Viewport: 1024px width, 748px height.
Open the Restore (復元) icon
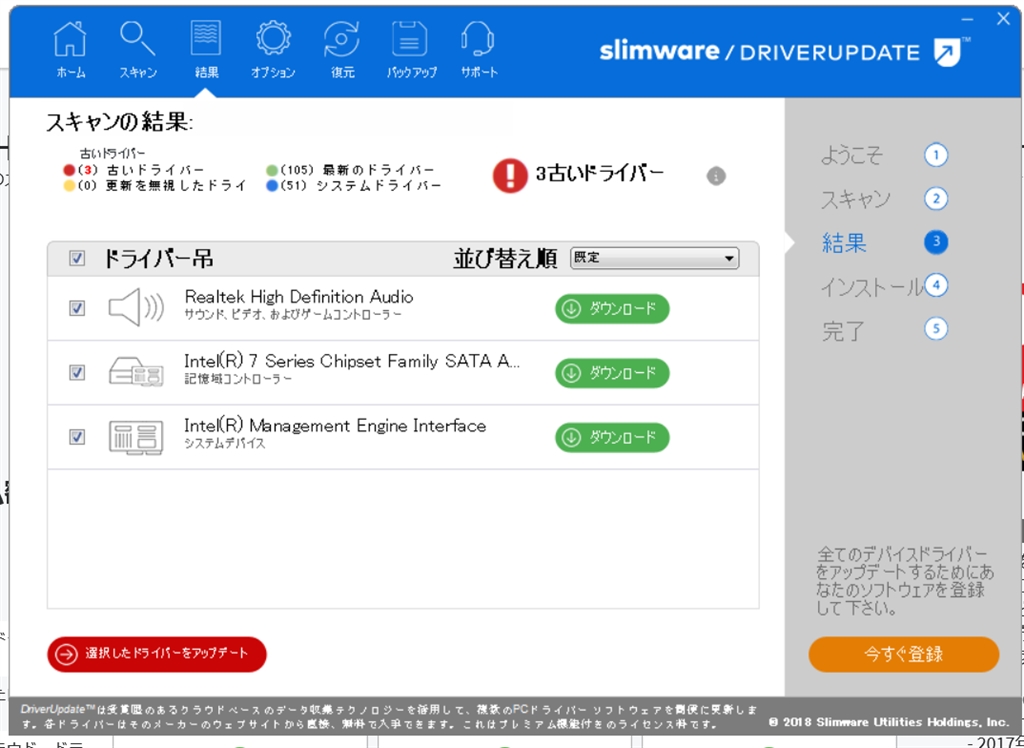pos(342,39)
